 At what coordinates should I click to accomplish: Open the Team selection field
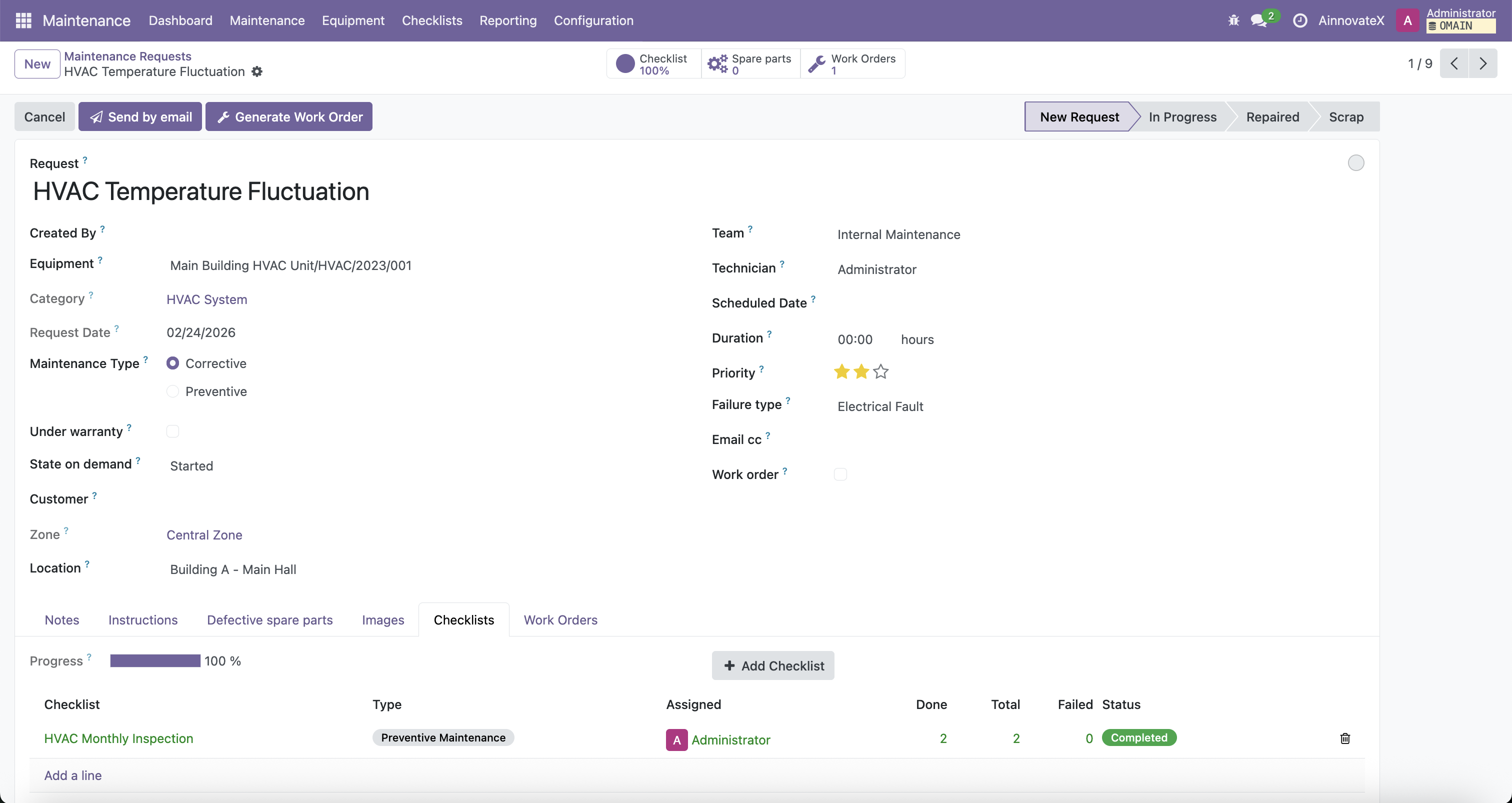[x=898, y=235]
